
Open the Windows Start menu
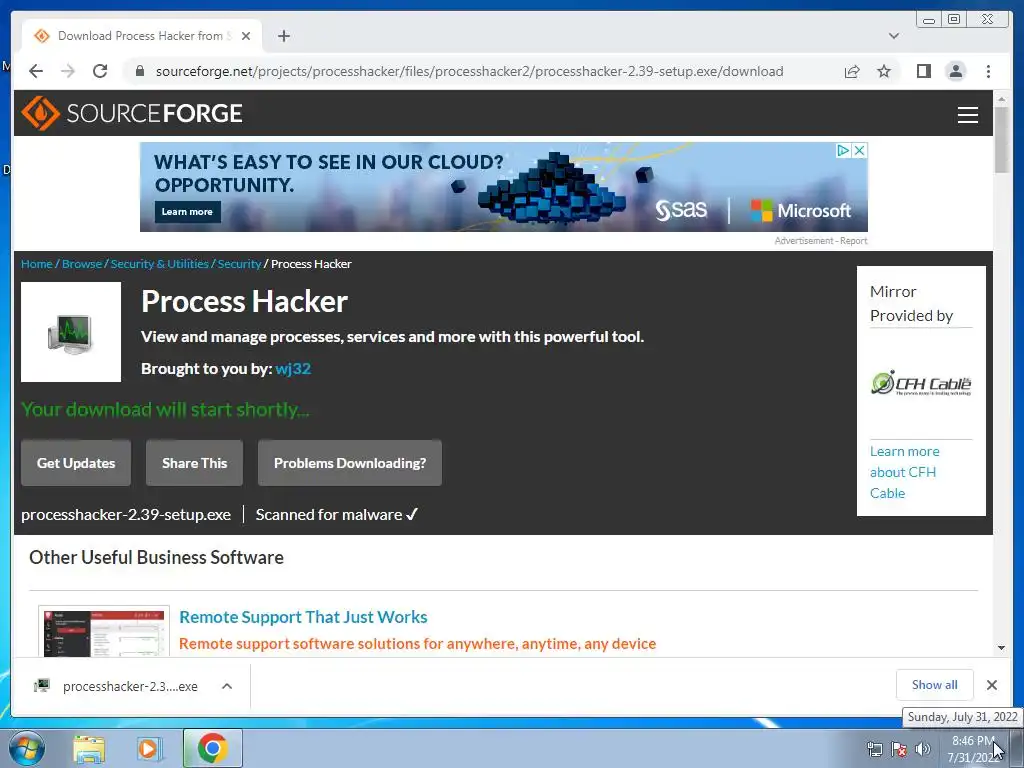(x=27, y=748)
